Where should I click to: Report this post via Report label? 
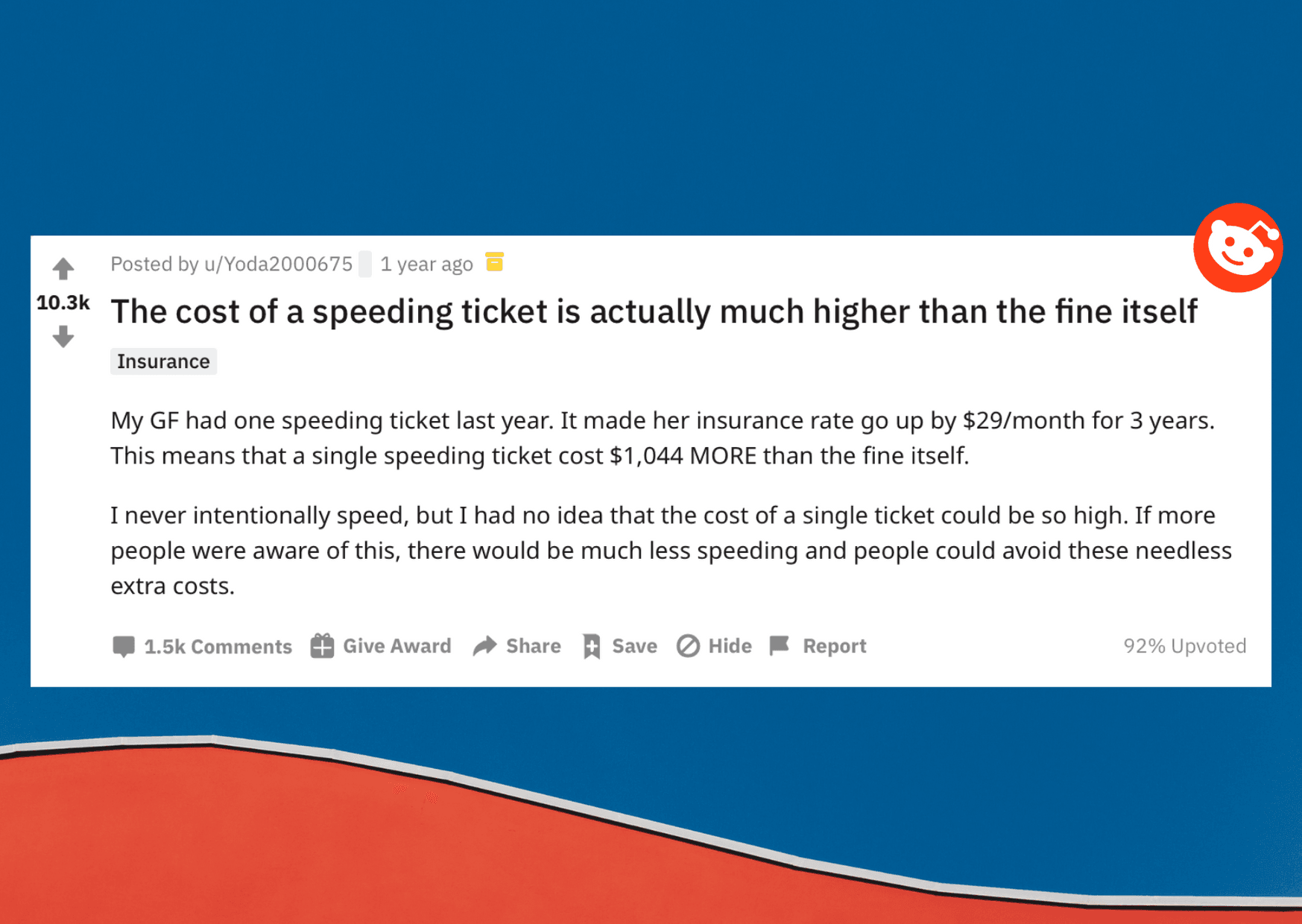[834, 646]
